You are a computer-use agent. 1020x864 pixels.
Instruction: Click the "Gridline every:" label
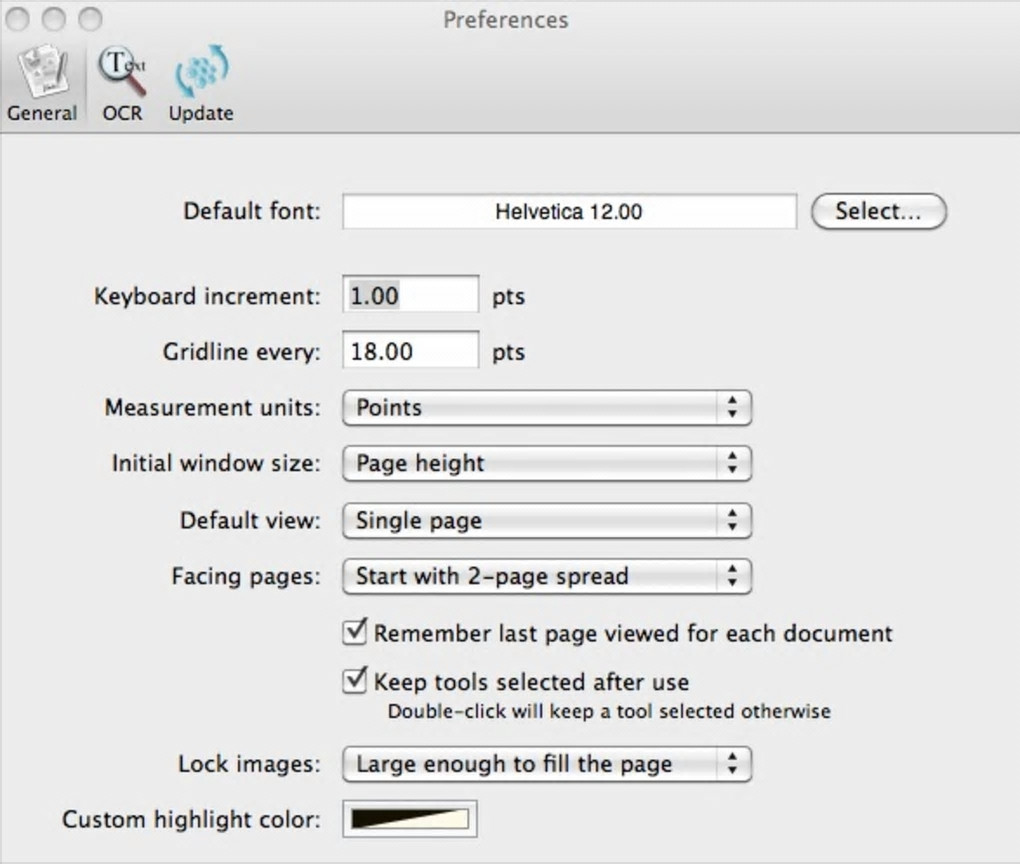point(241,352)
